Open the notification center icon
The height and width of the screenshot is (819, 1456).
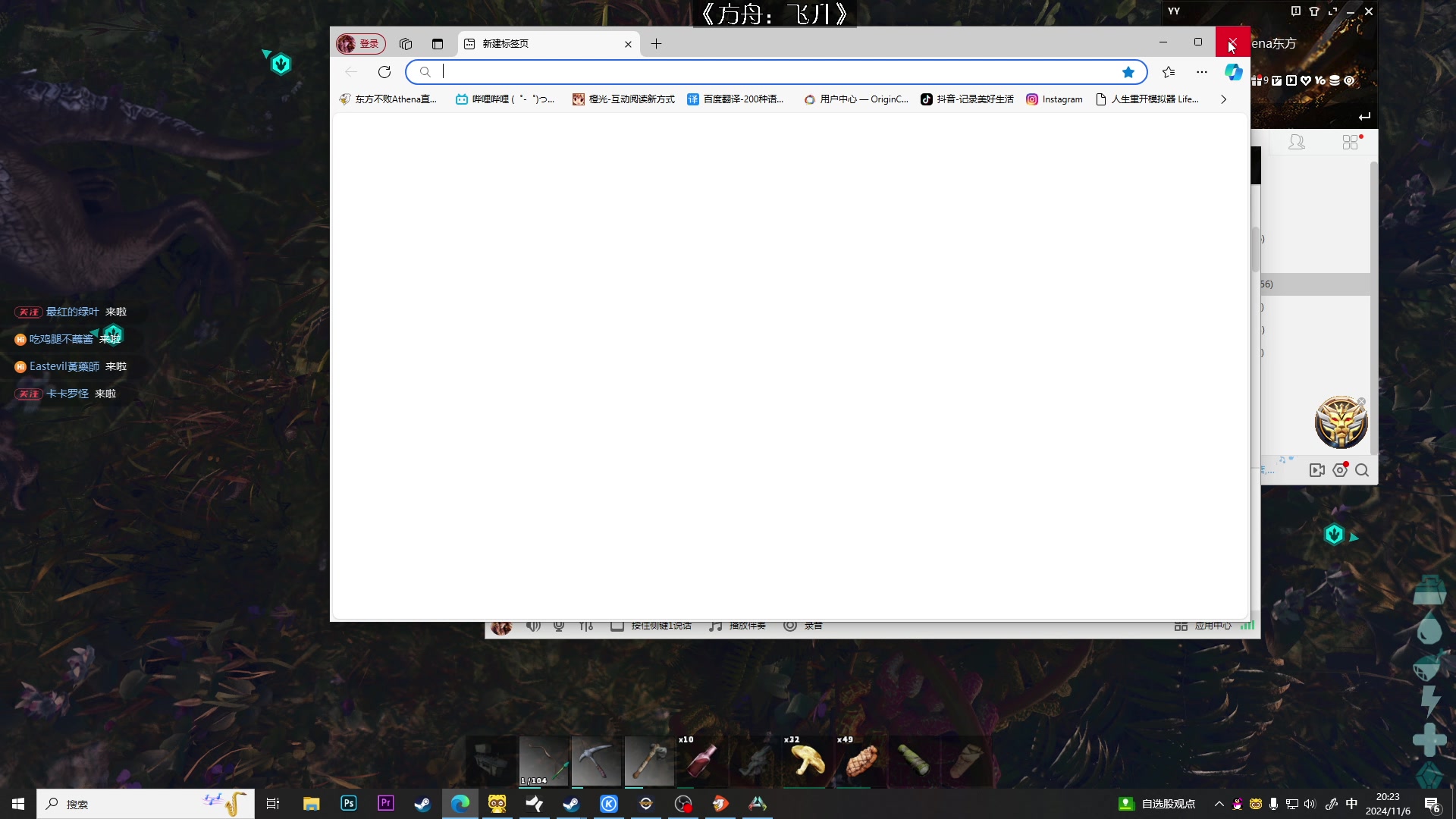coord(1432,805)
